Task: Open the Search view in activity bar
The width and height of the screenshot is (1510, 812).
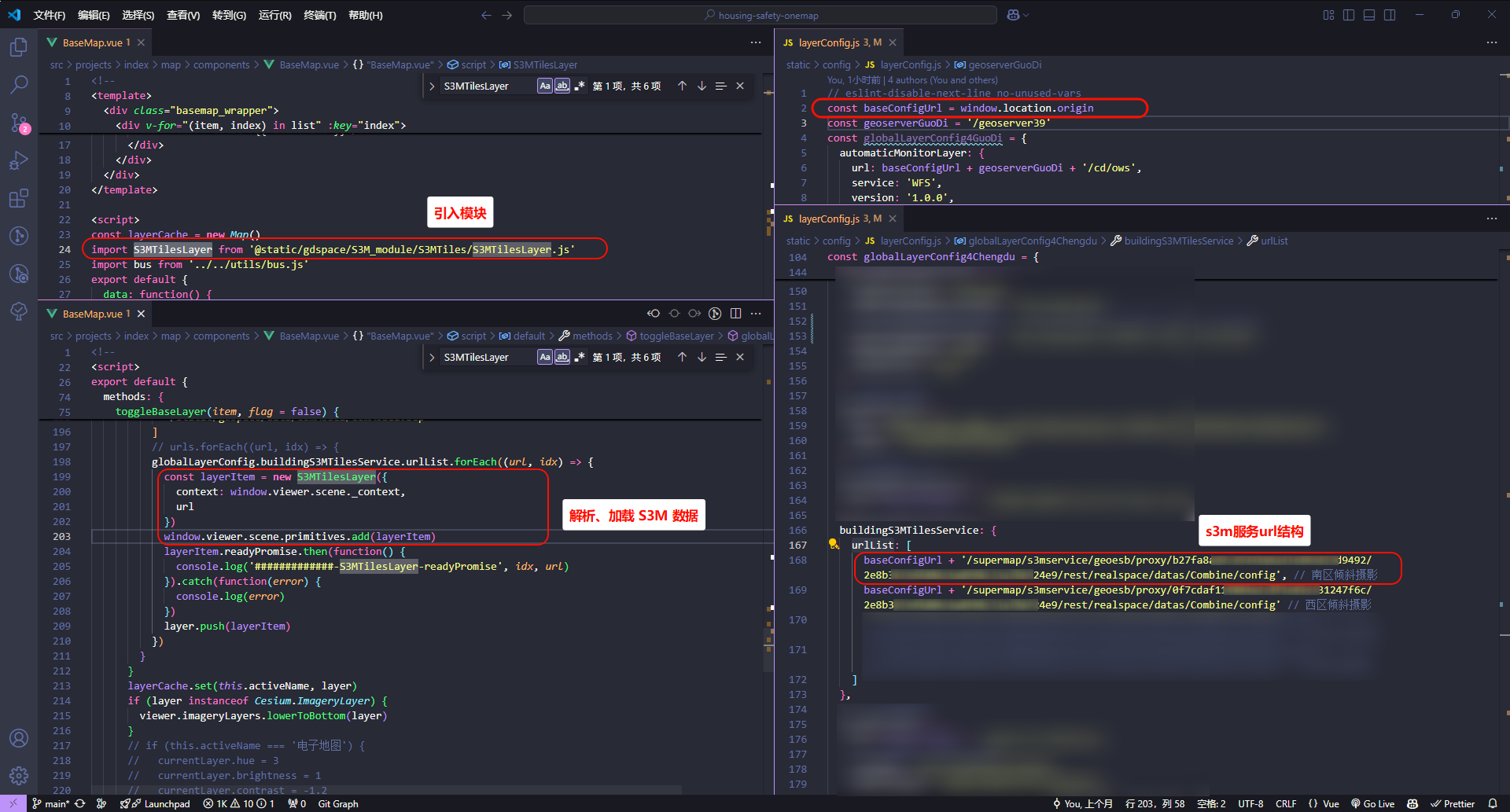Action: [19, 85]
